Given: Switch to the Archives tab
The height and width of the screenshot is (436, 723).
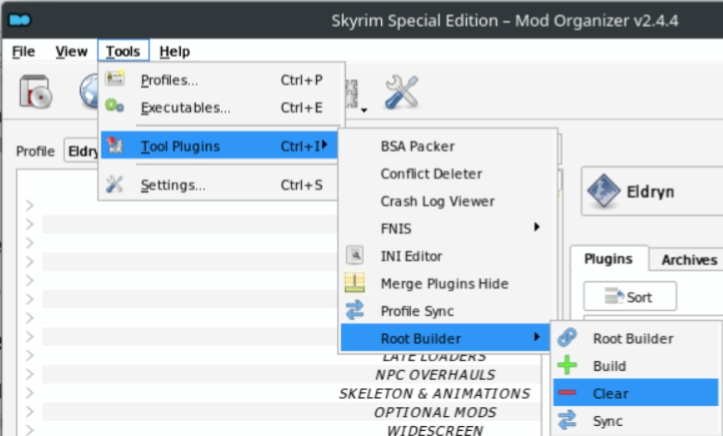Looking at the screenshot, I should [x=688, y=259].
